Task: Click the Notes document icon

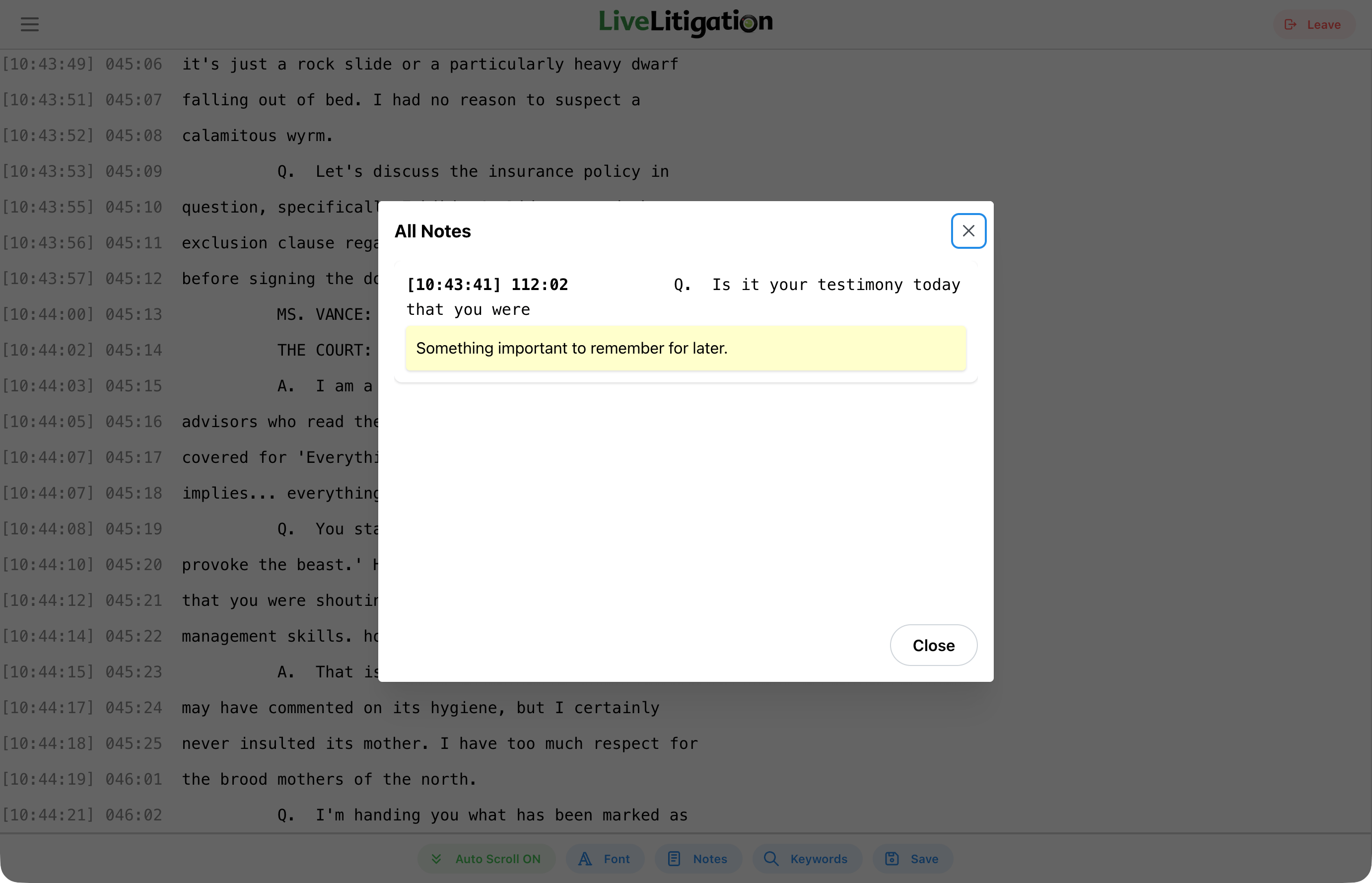Action: point(674,858)
